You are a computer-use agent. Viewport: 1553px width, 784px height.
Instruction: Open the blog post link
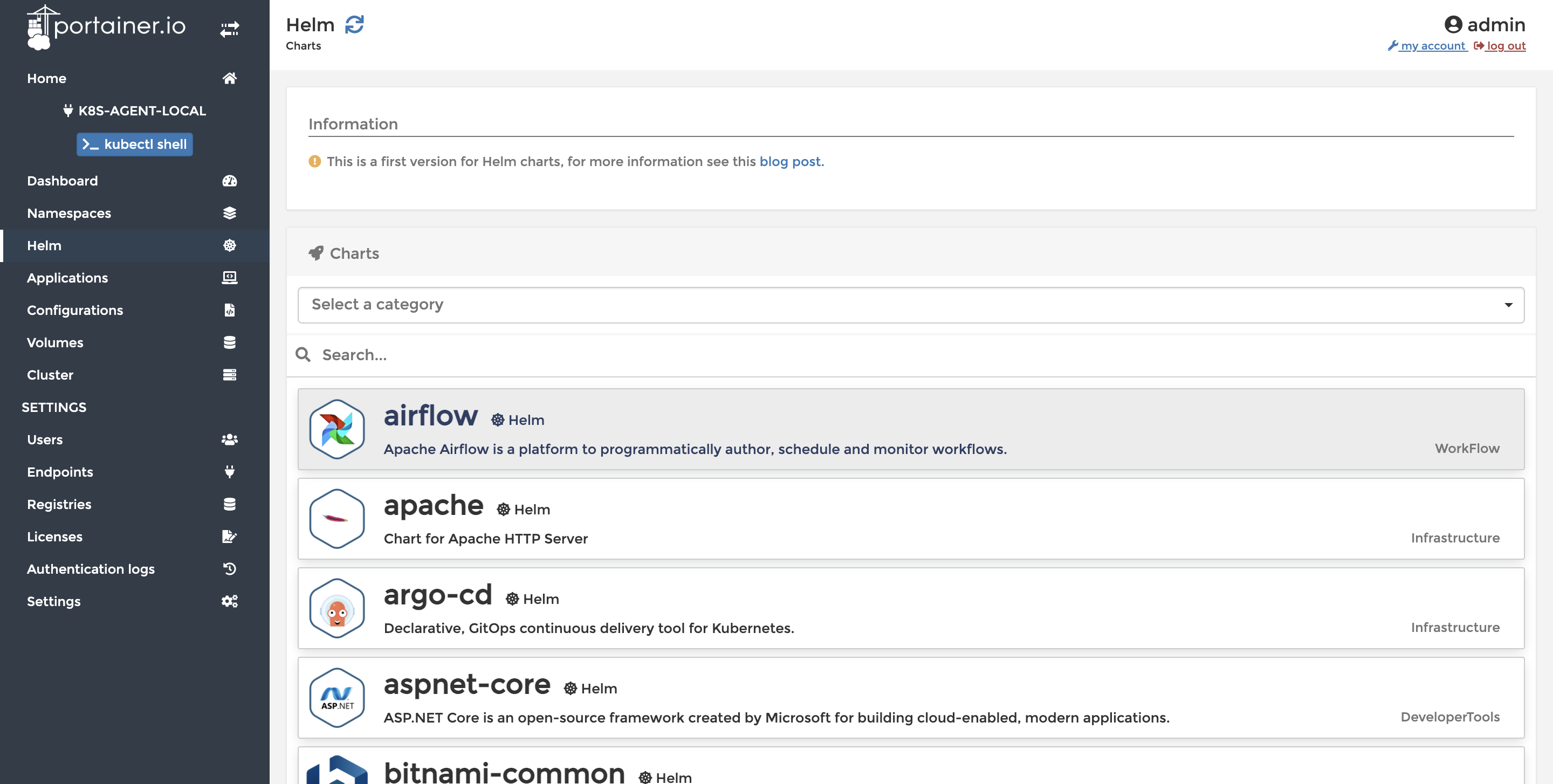point(791,162)
